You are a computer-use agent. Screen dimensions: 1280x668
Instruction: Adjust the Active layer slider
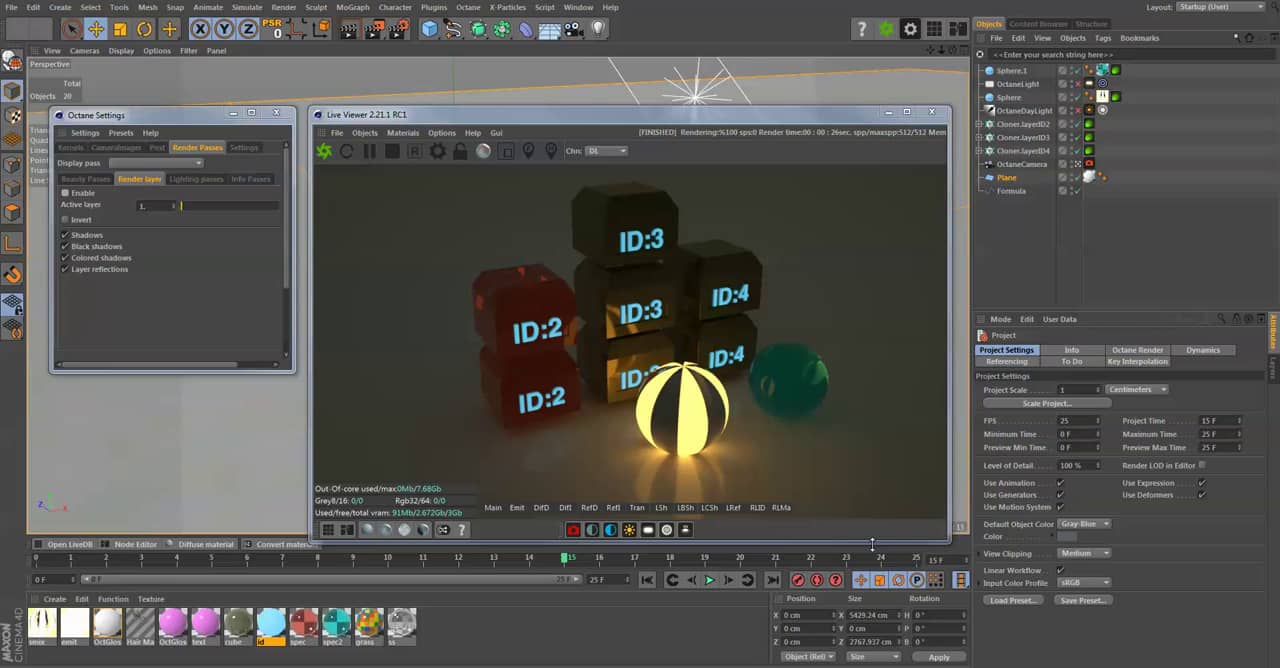click(x=229, y=206)
